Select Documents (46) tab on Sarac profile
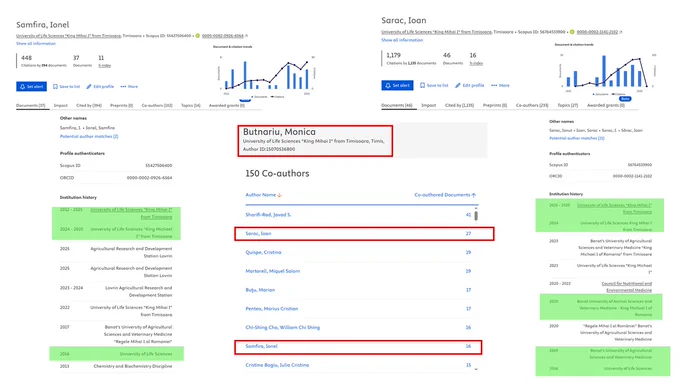 (x=397, y=105)
